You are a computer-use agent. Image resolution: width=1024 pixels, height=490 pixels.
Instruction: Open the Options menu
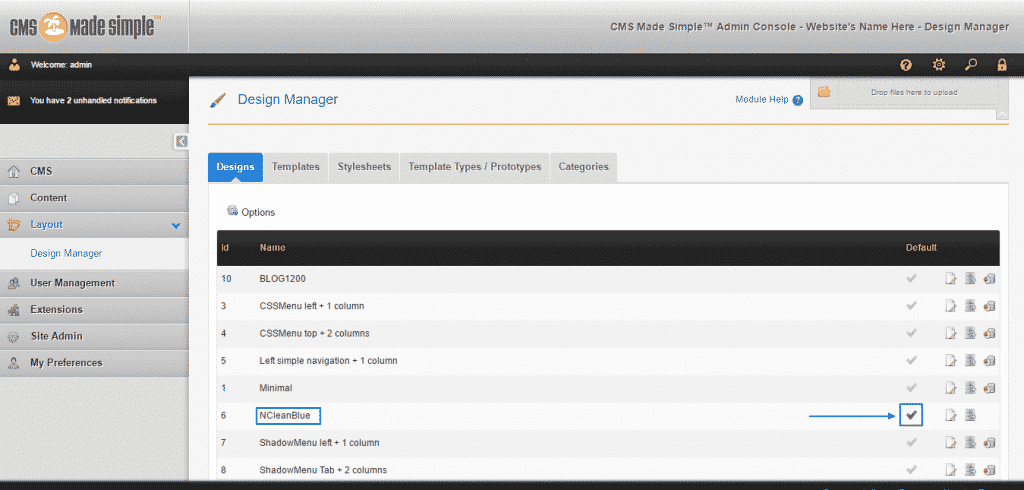click(251, 212)
